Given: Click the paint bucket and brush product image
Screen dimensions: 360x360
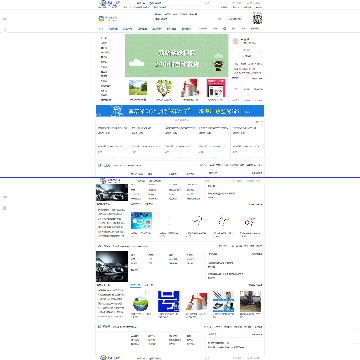Looking at the screenshot, I should (190, 88).
